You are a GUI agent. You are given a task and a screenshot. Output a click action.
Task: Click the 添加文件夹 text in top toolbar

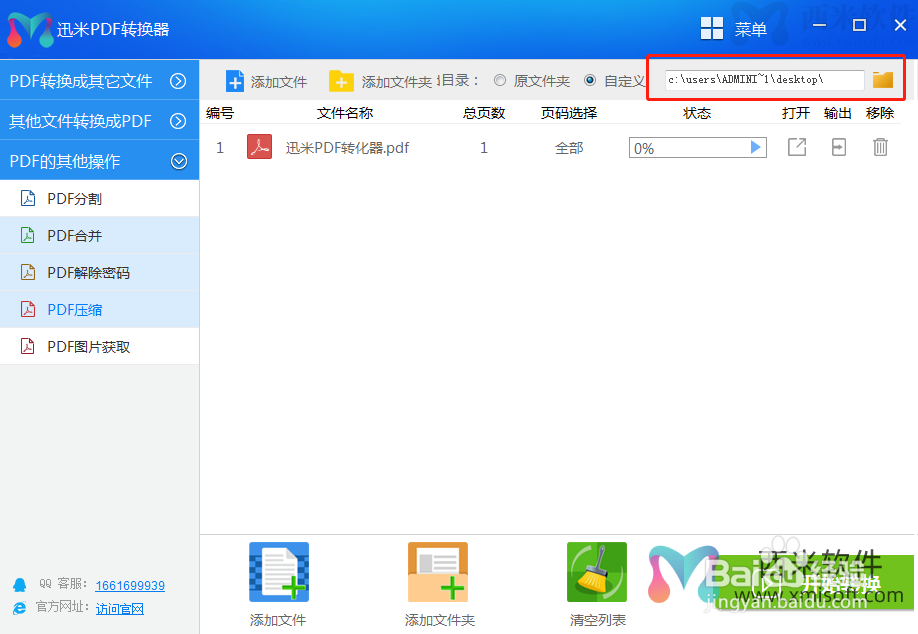(396, 82)
